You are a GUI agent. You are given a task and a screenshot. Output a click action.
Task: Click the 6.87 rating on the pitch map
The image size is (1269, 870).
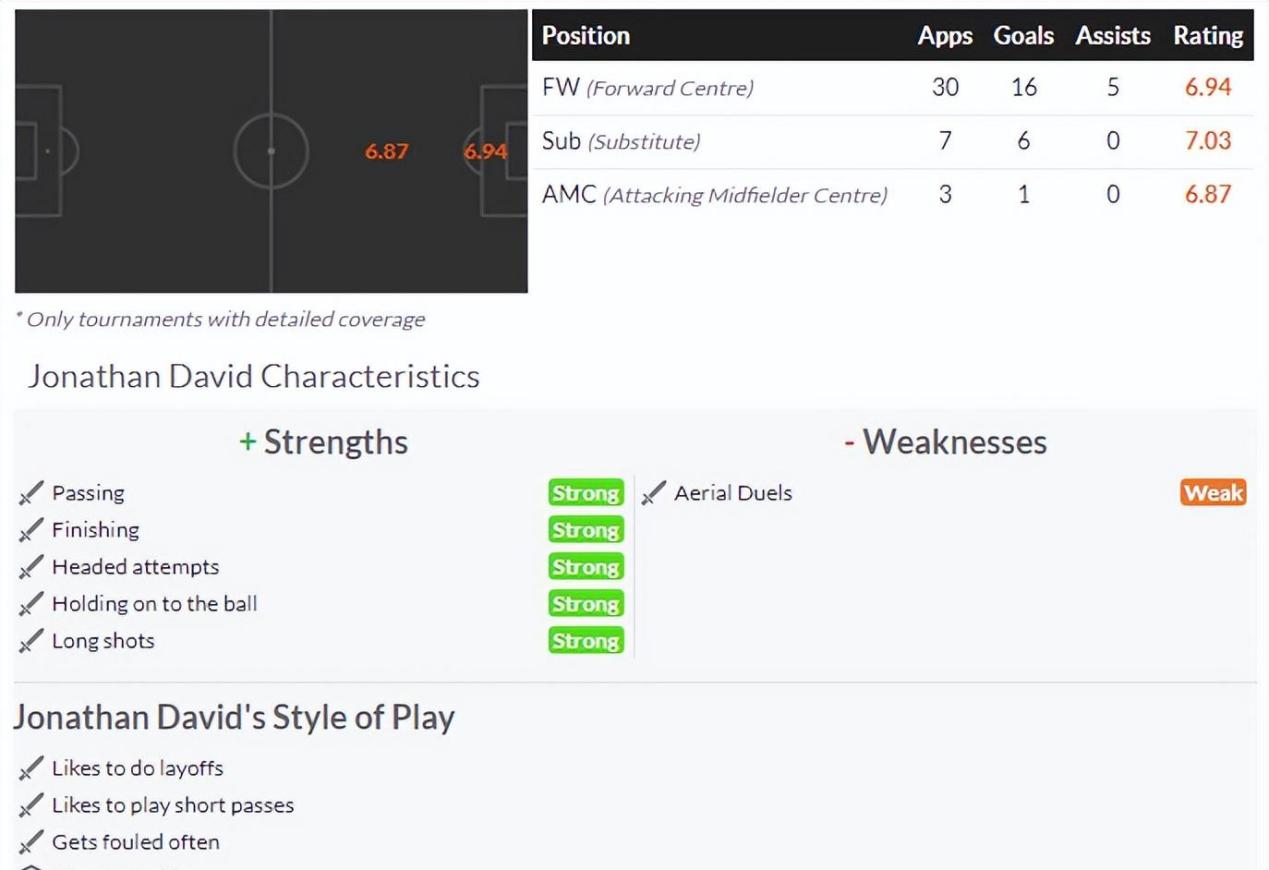coord(386,152)
